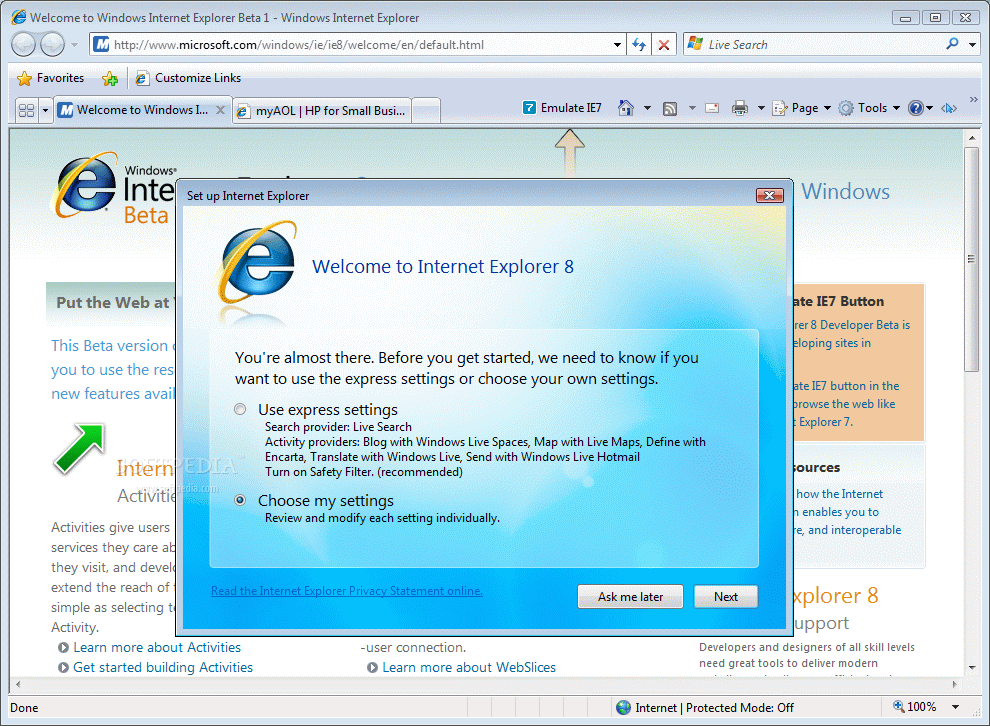Click the vertical scrollbar thumb
Image resolution: width=990 pixels, height=726 pixels.
972,259
